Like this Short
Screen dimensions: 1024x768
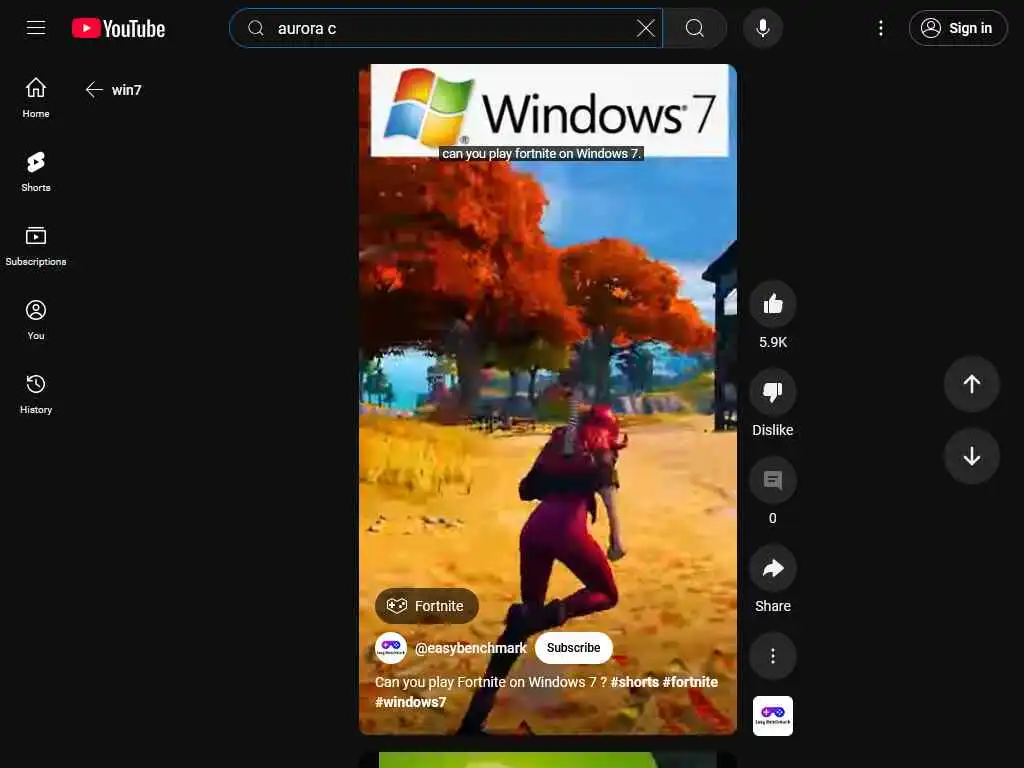(773, 304)
